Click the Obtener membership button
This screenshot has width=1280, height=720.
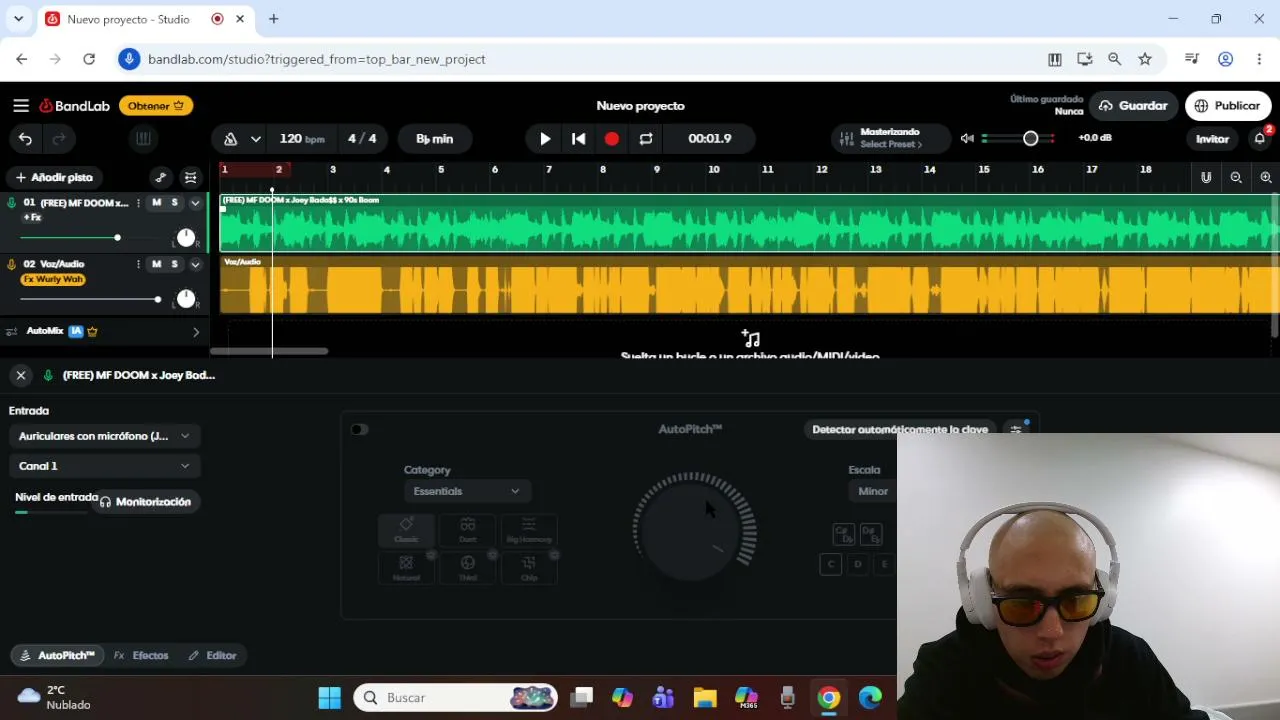(156, 105)
